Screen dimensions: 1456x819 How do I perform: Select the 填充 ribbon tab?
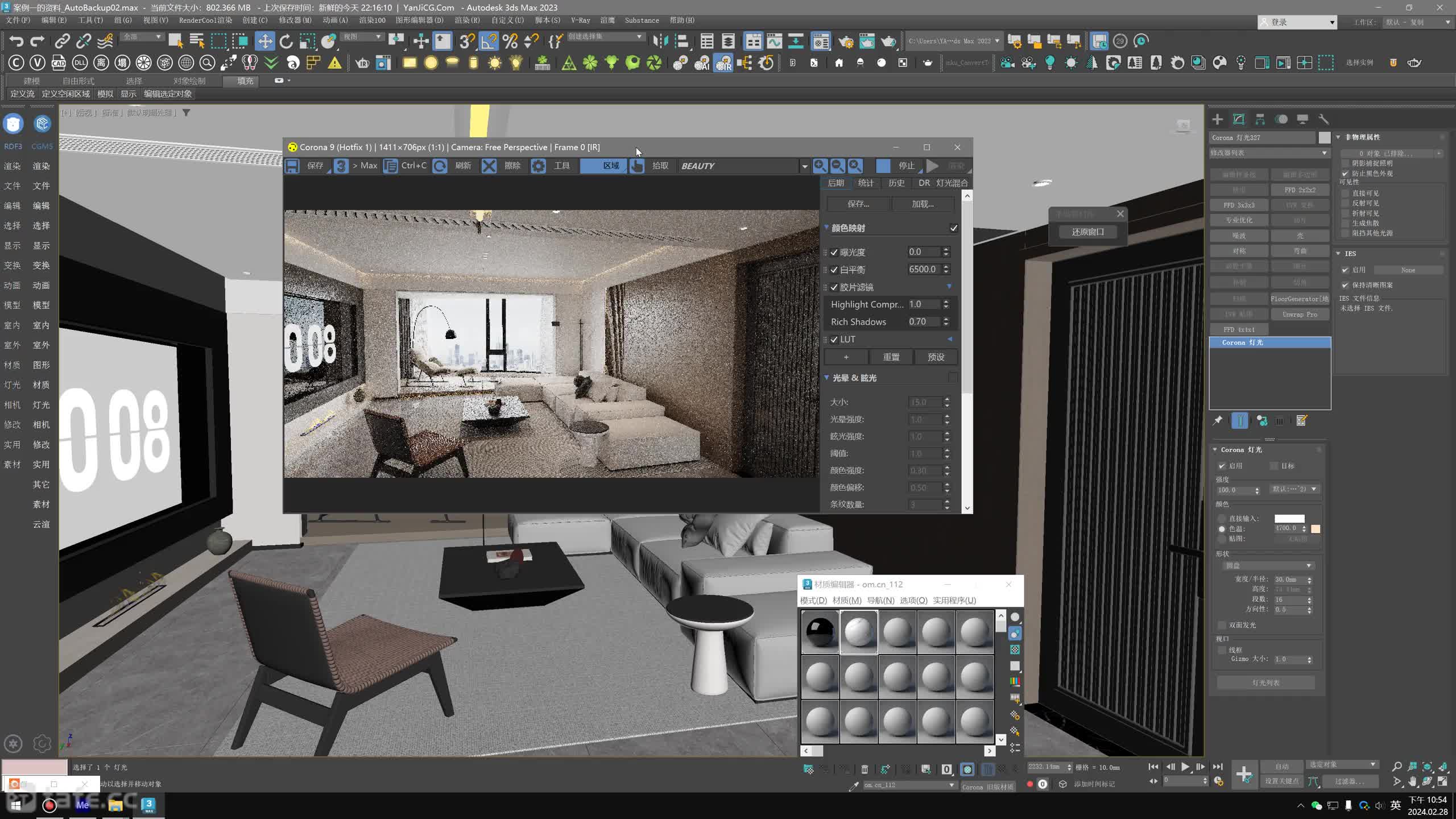click(245, 81)
